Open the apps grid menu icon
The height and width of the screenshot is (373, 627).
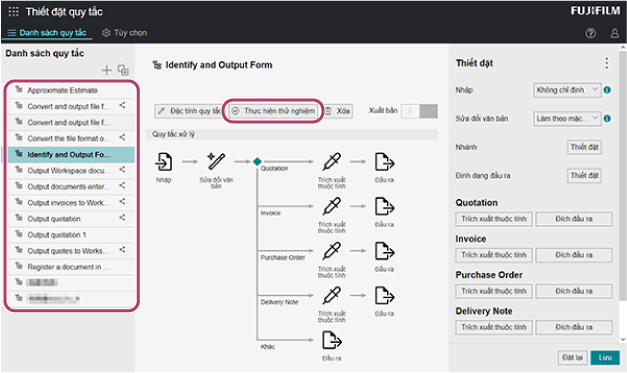[x=14, y=12]
